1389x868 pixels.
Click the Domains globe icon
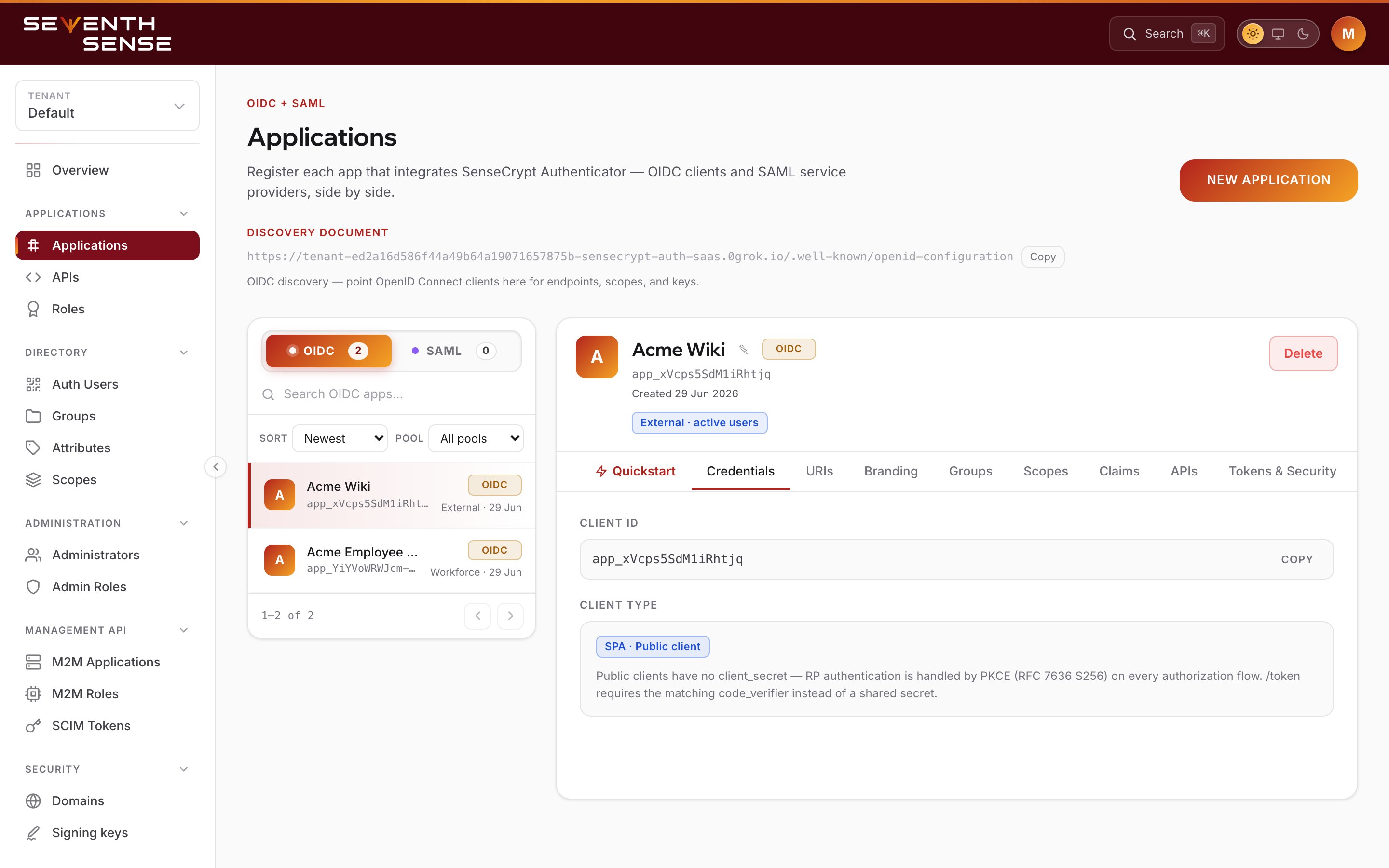33,801
